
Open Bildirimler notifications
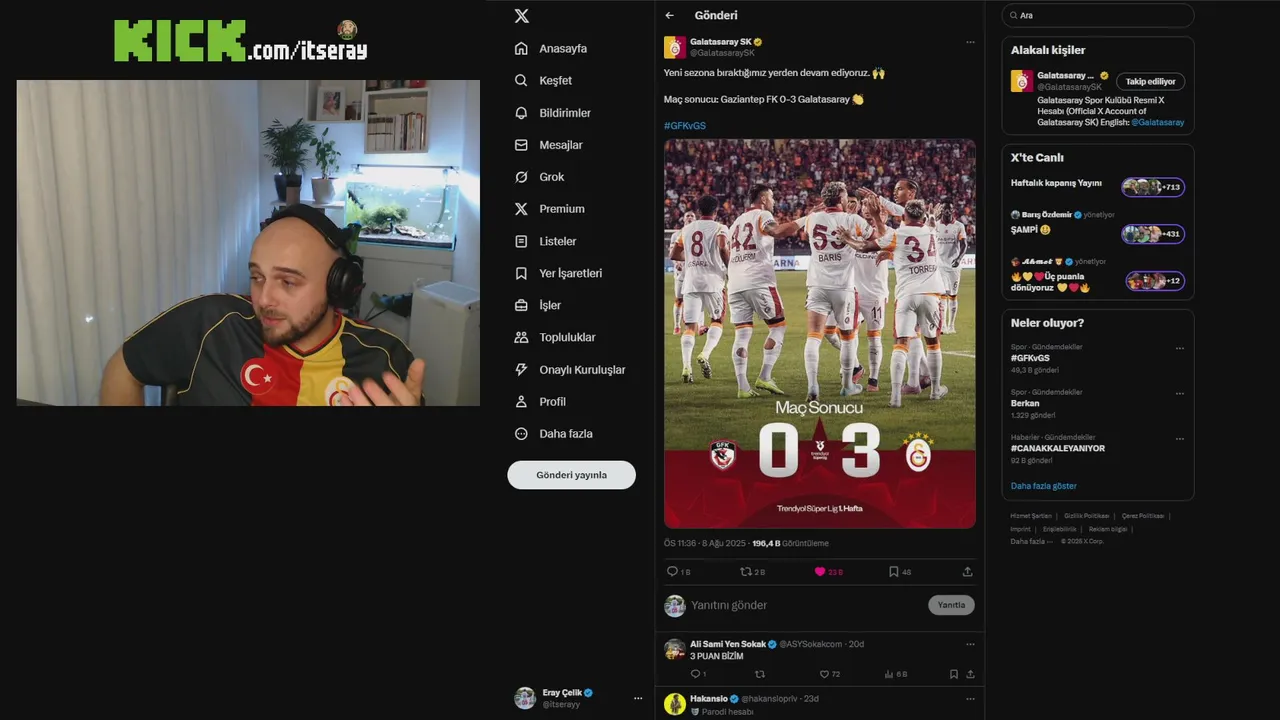click(x=565, y=113)
